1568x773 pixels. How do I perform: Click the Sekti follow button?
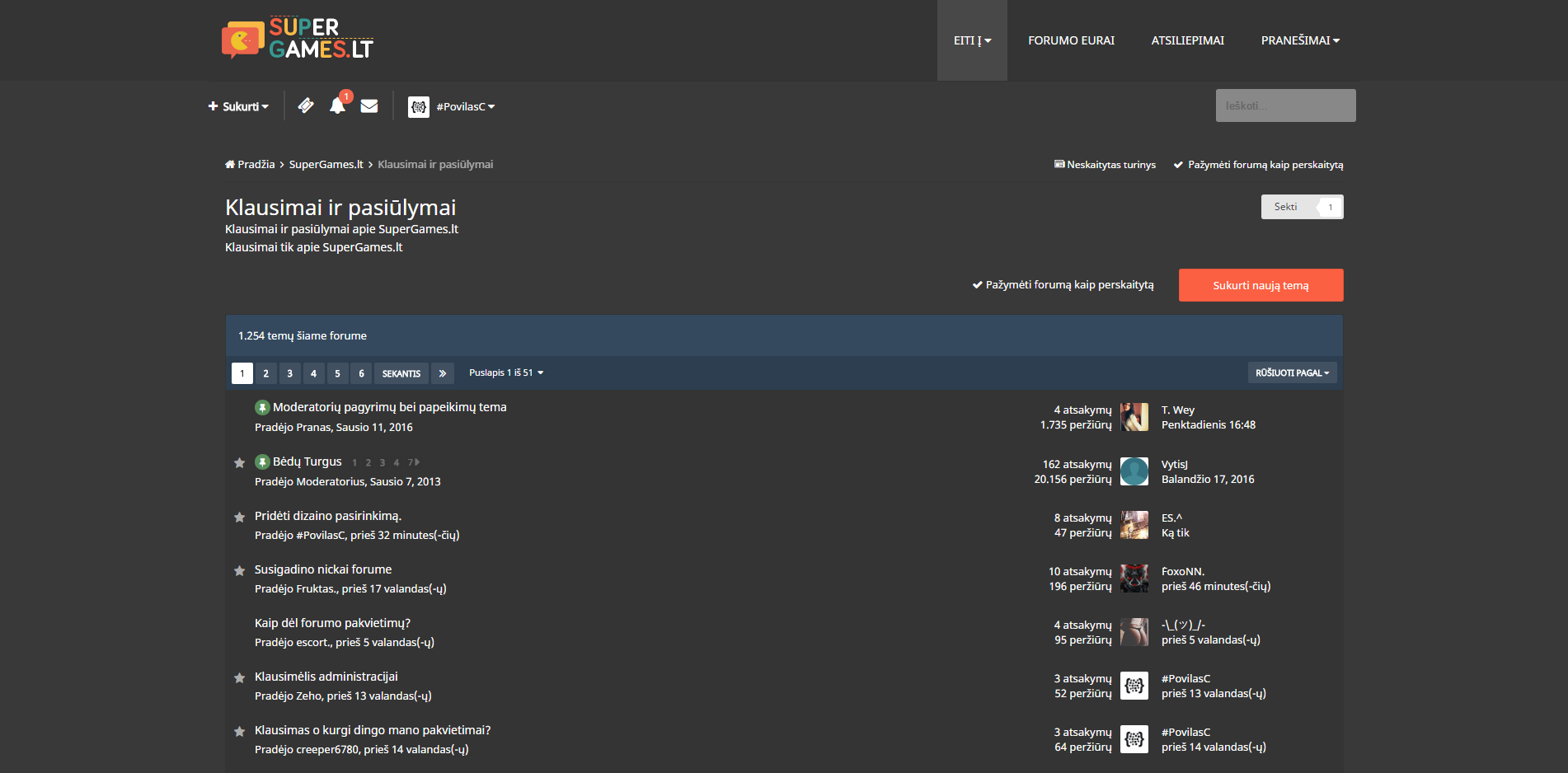pos(1286,207)
